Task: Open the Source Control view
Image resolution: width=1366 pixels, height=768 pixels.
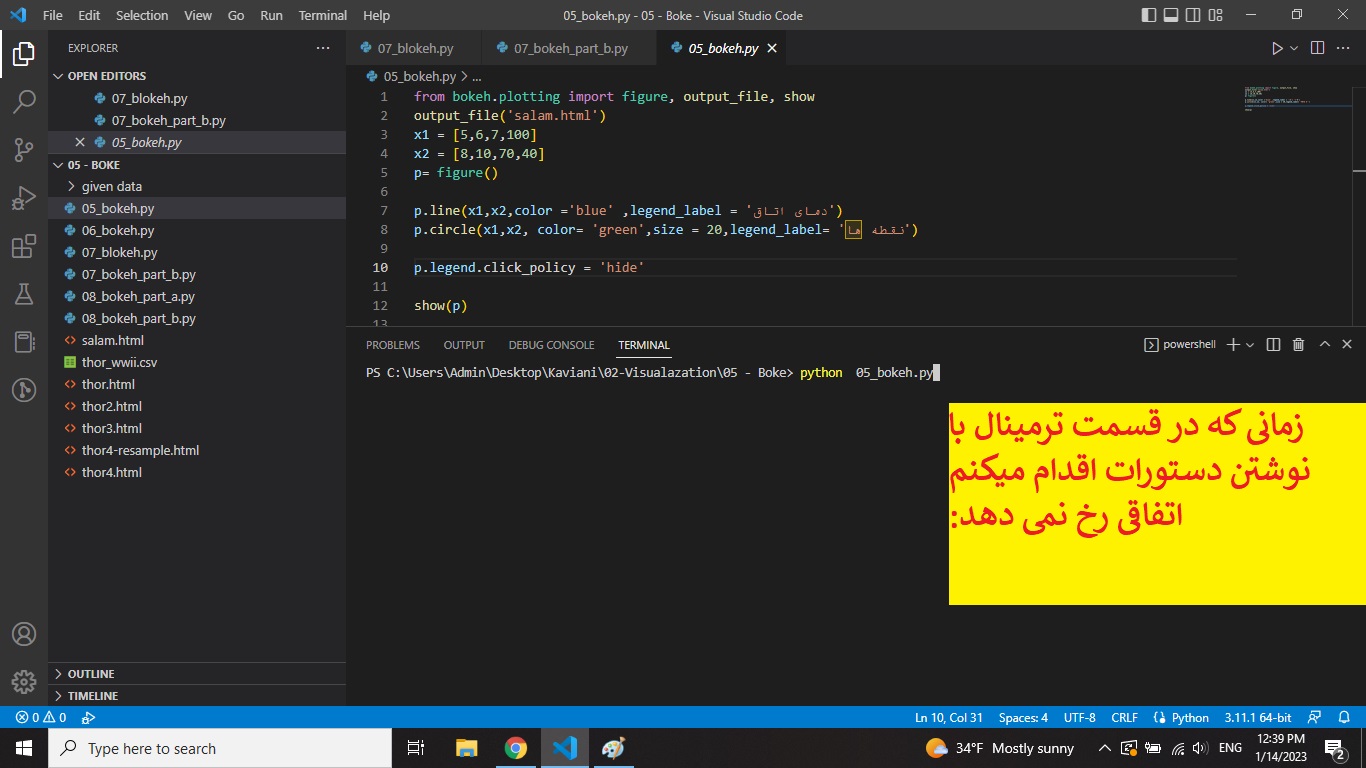Action: (24, 150)
